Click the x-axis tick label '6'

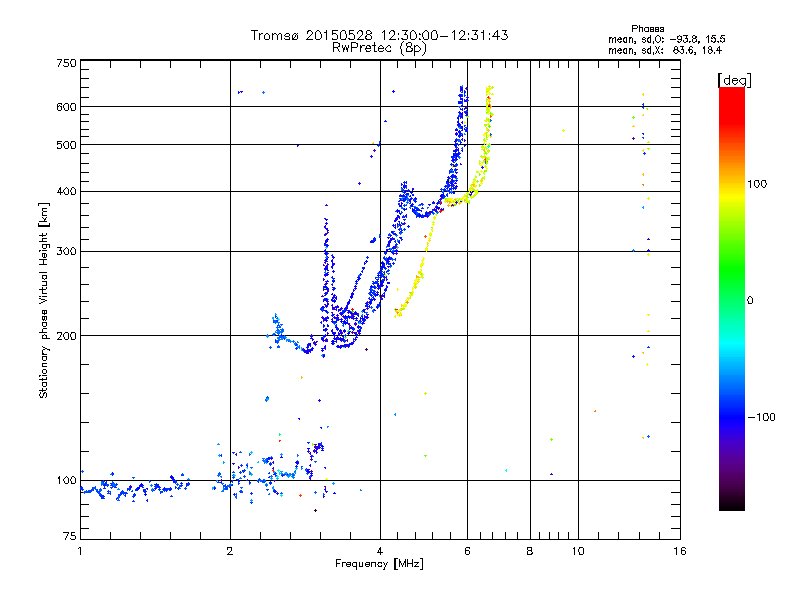(467, 551)
